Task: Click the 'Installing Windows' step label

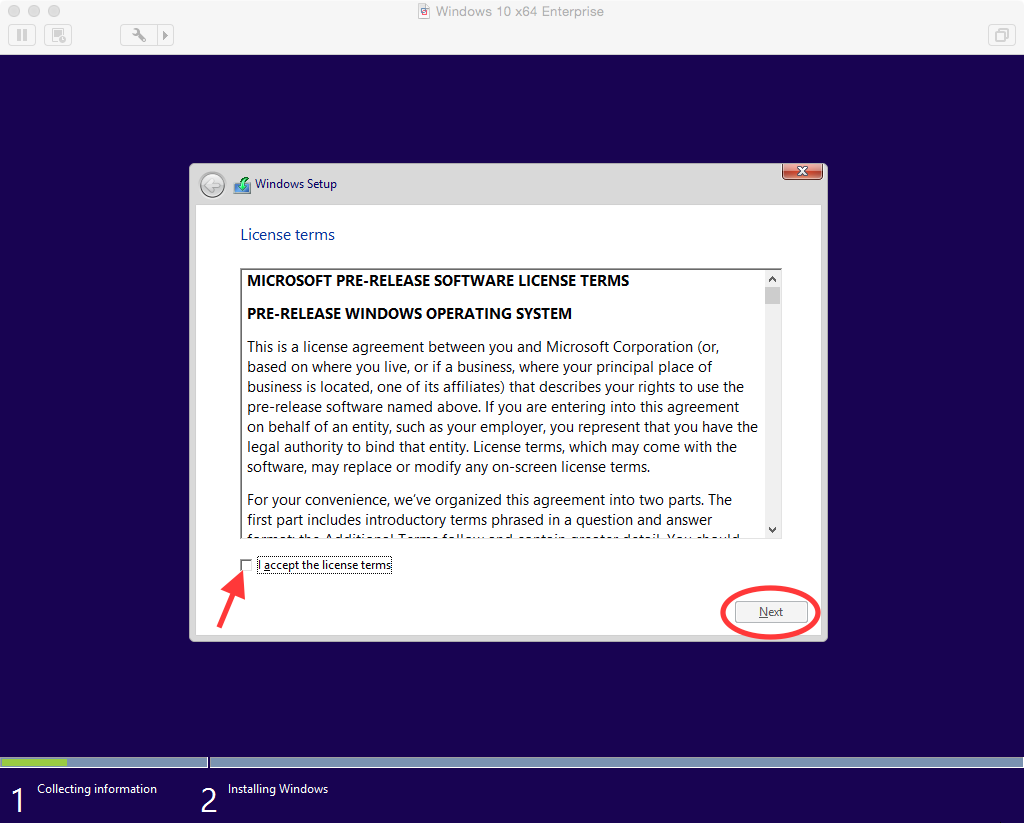Action: tap(278, 789)
